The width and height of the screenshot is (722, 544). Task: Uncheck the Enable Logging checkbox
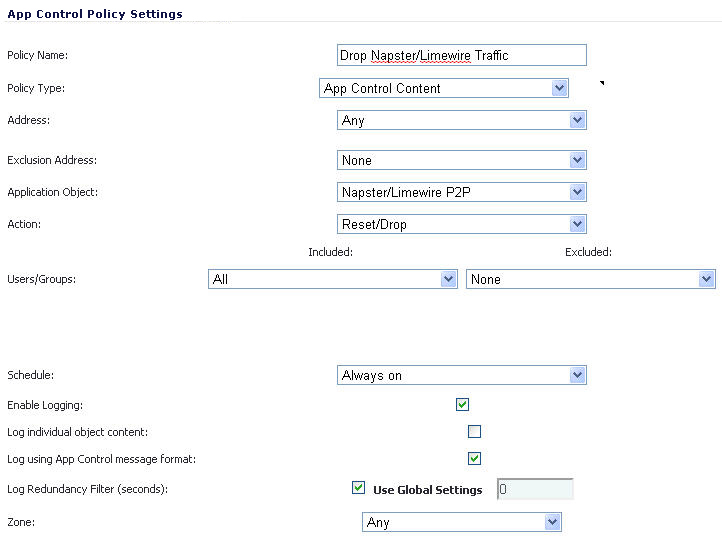462,404
